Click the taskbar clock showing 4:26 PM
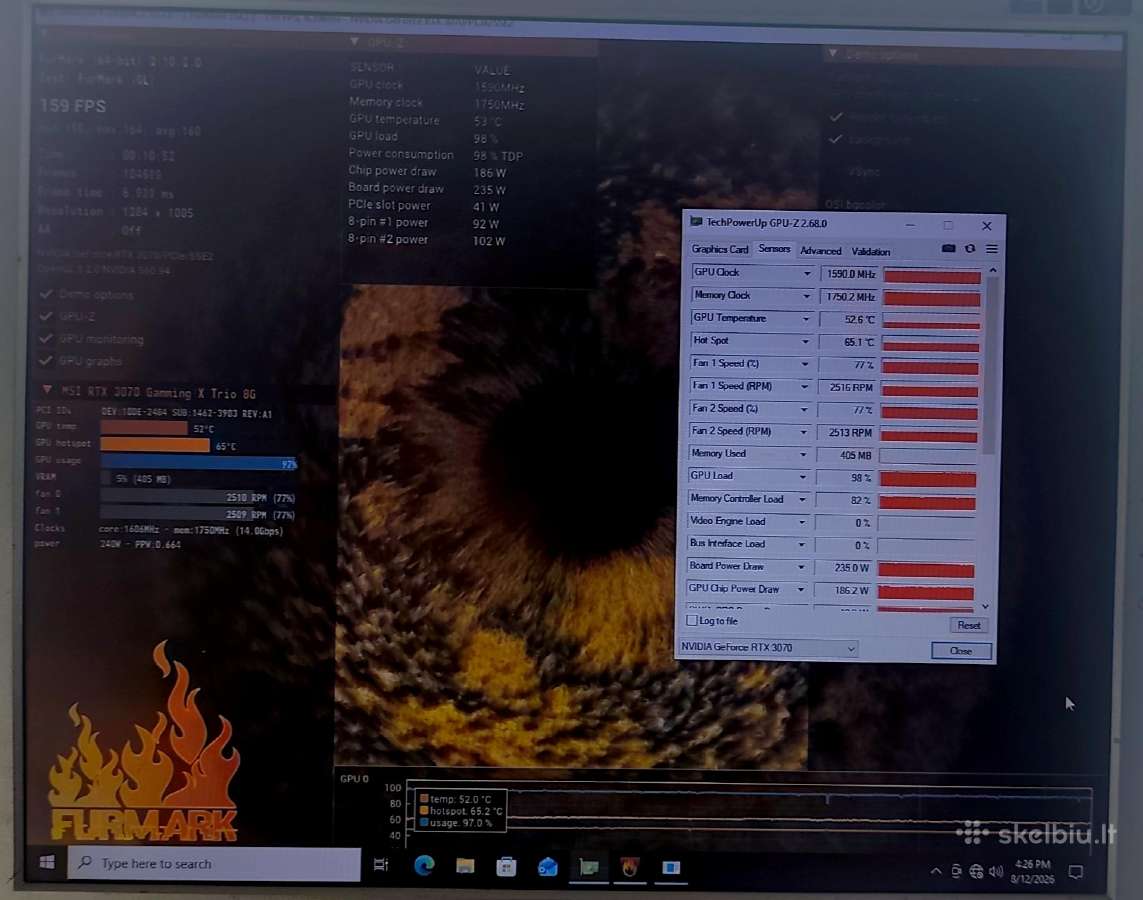 [1031, 872]
